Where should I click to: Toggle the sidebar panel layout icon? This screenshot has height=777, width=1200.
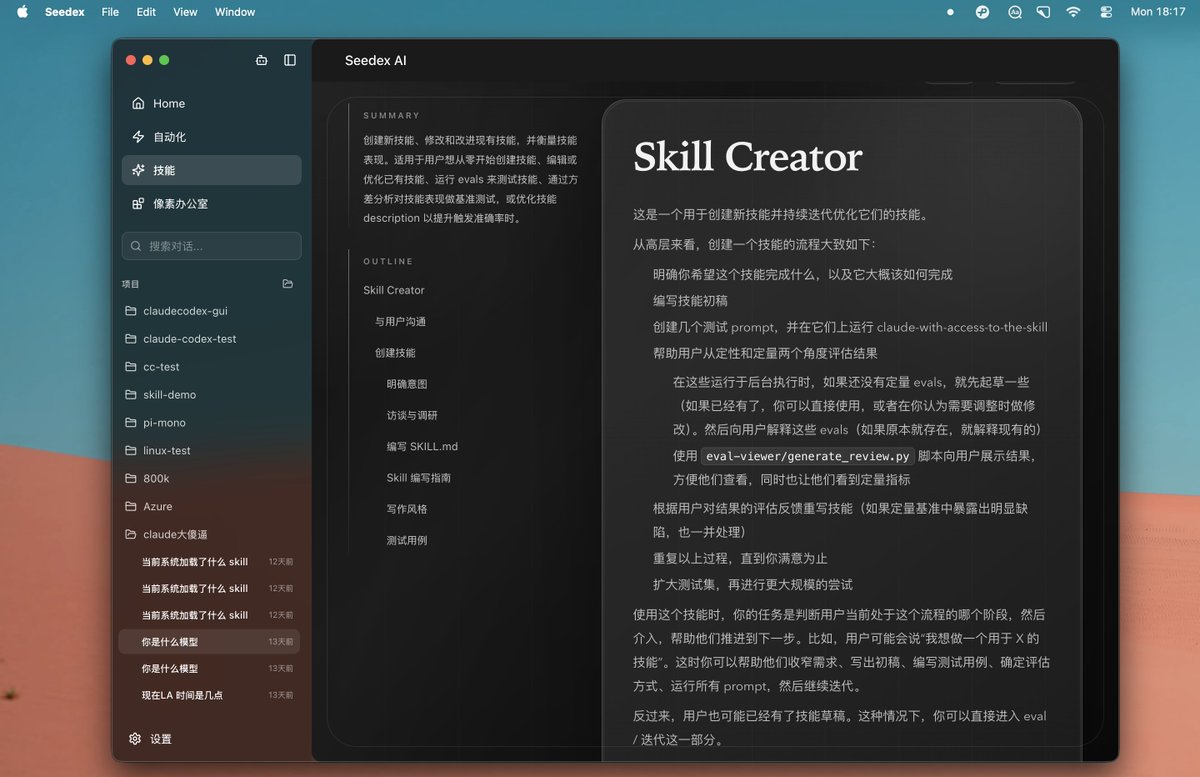(x=290, y=60)
